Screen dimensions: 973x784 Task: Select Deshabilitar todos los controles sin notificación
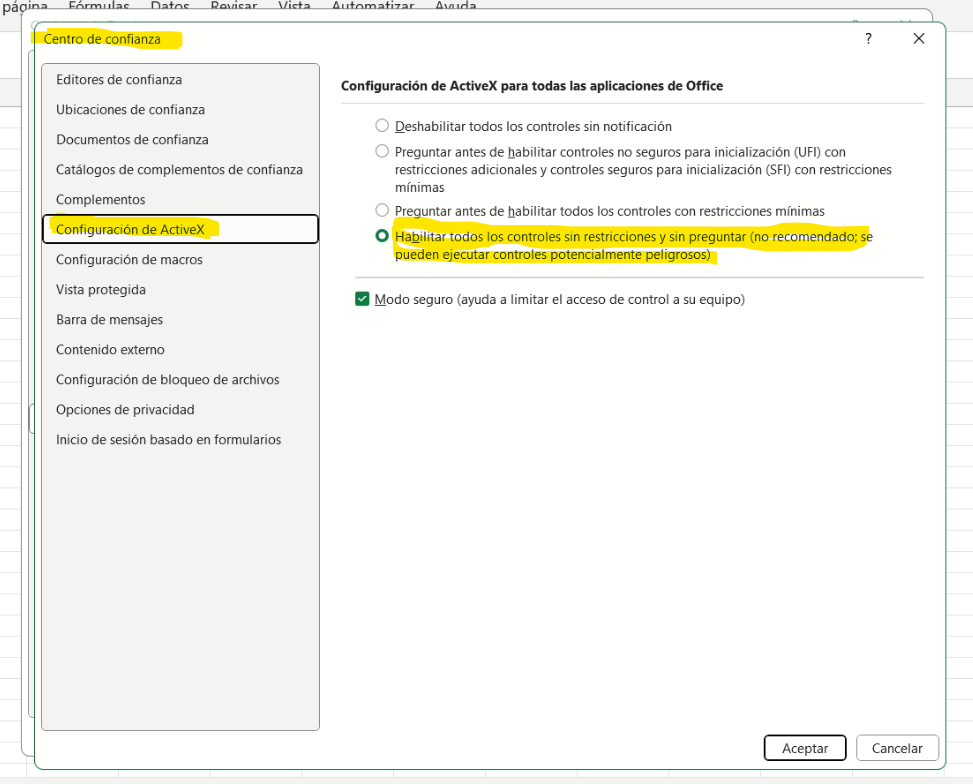click(x=382, y=126)
